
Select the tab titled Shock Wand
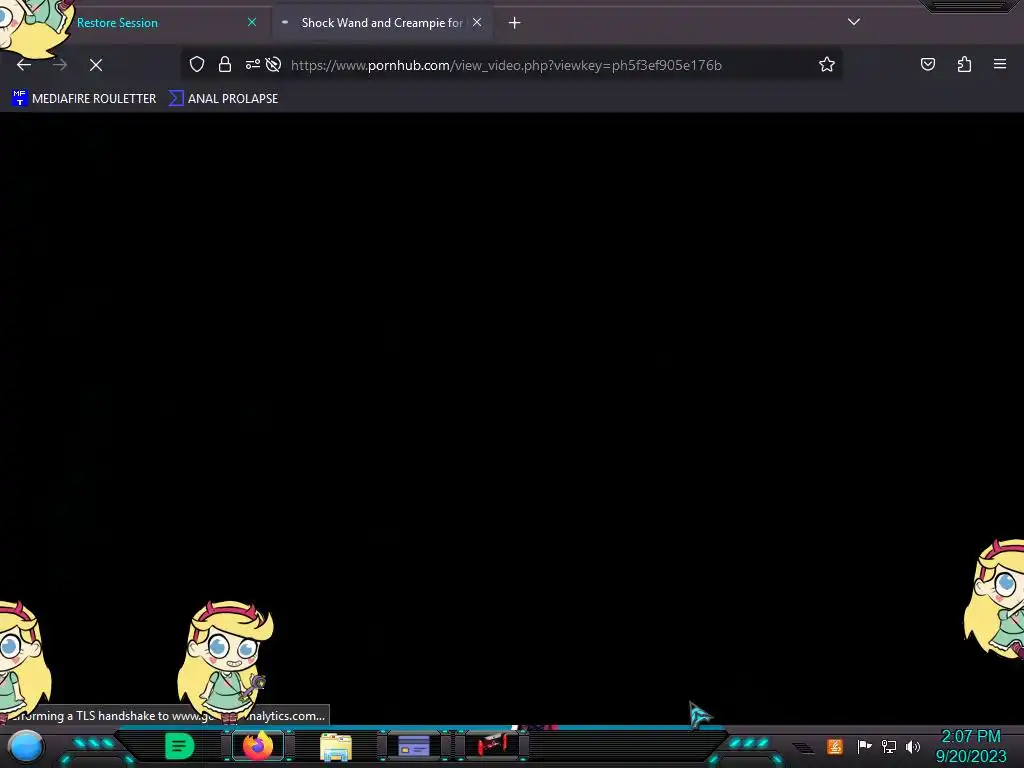381,23
